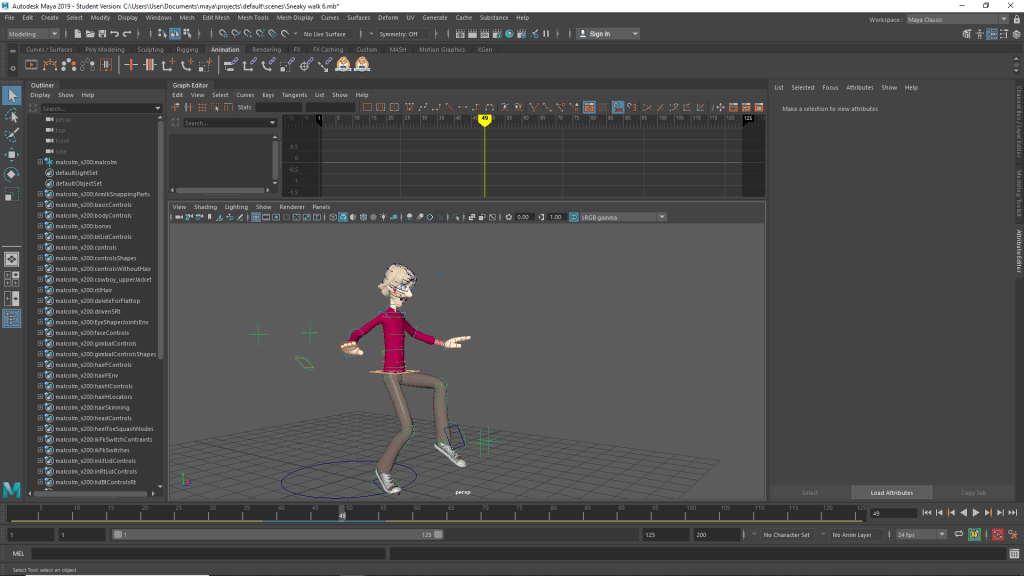1024x576 pixels.
Task: Open the Modeling menu set dropdown
Action: pos(34,34)
